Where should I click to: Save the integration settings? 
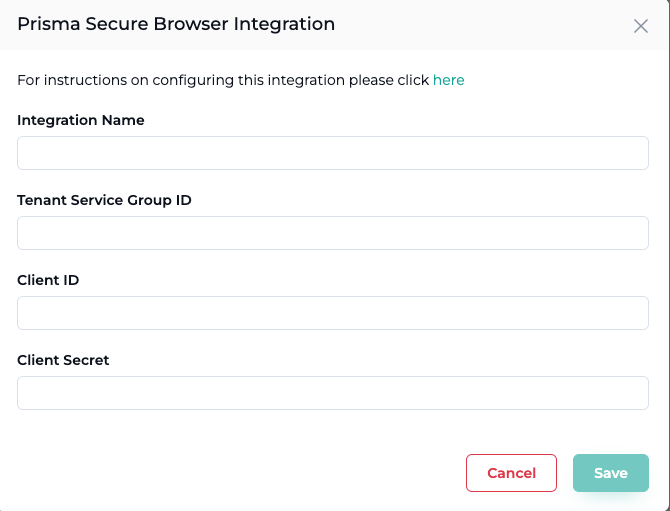(x=610, y=473)
